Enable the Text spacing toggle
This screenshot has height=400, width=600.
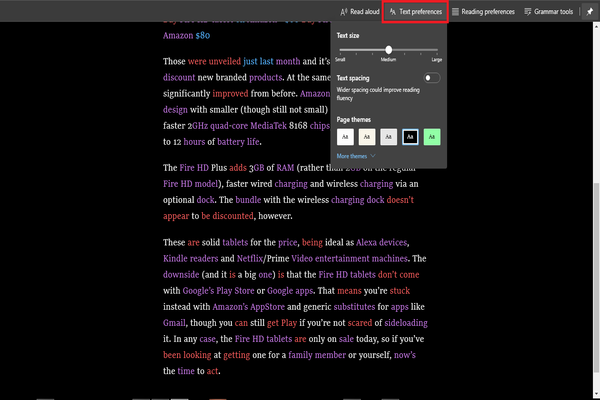point(432,78)
